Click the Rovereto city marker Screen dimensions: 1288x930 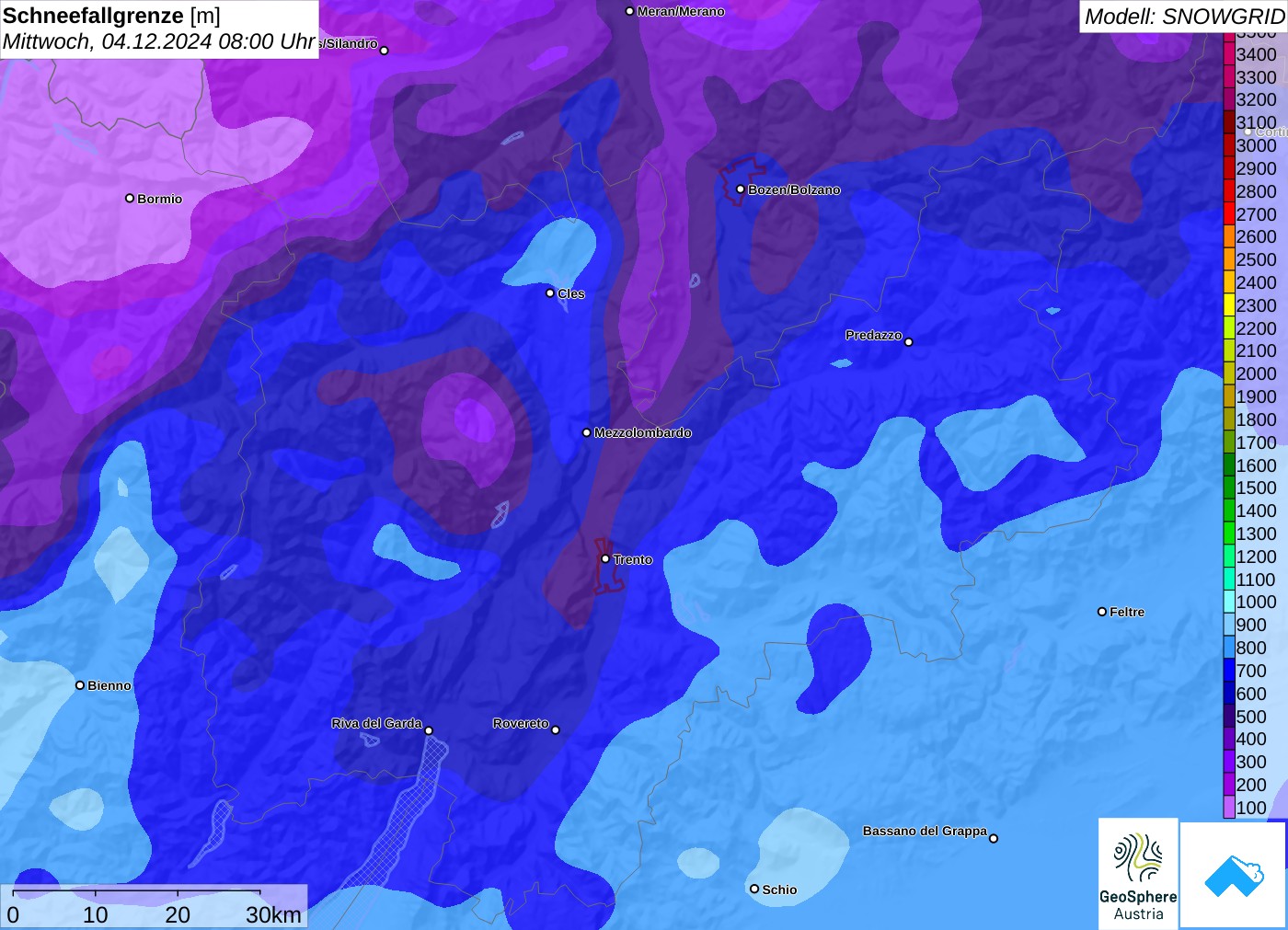556,729
